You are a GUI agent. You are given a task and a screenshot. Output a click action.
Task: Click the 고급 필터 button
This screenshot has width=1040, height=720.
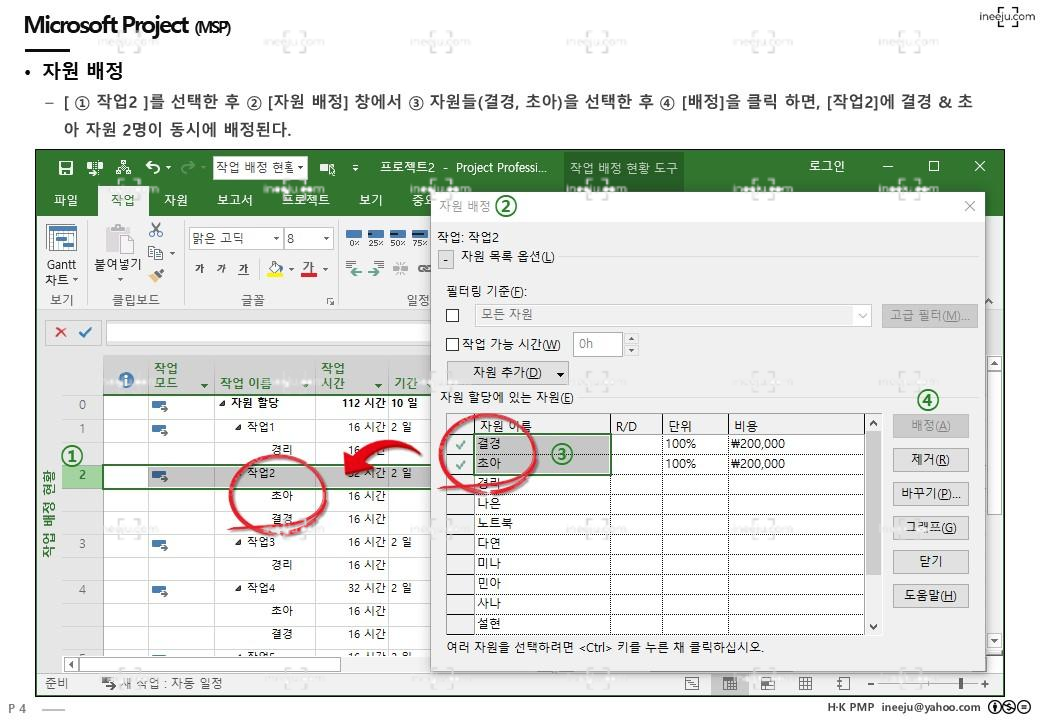[929, 316]
